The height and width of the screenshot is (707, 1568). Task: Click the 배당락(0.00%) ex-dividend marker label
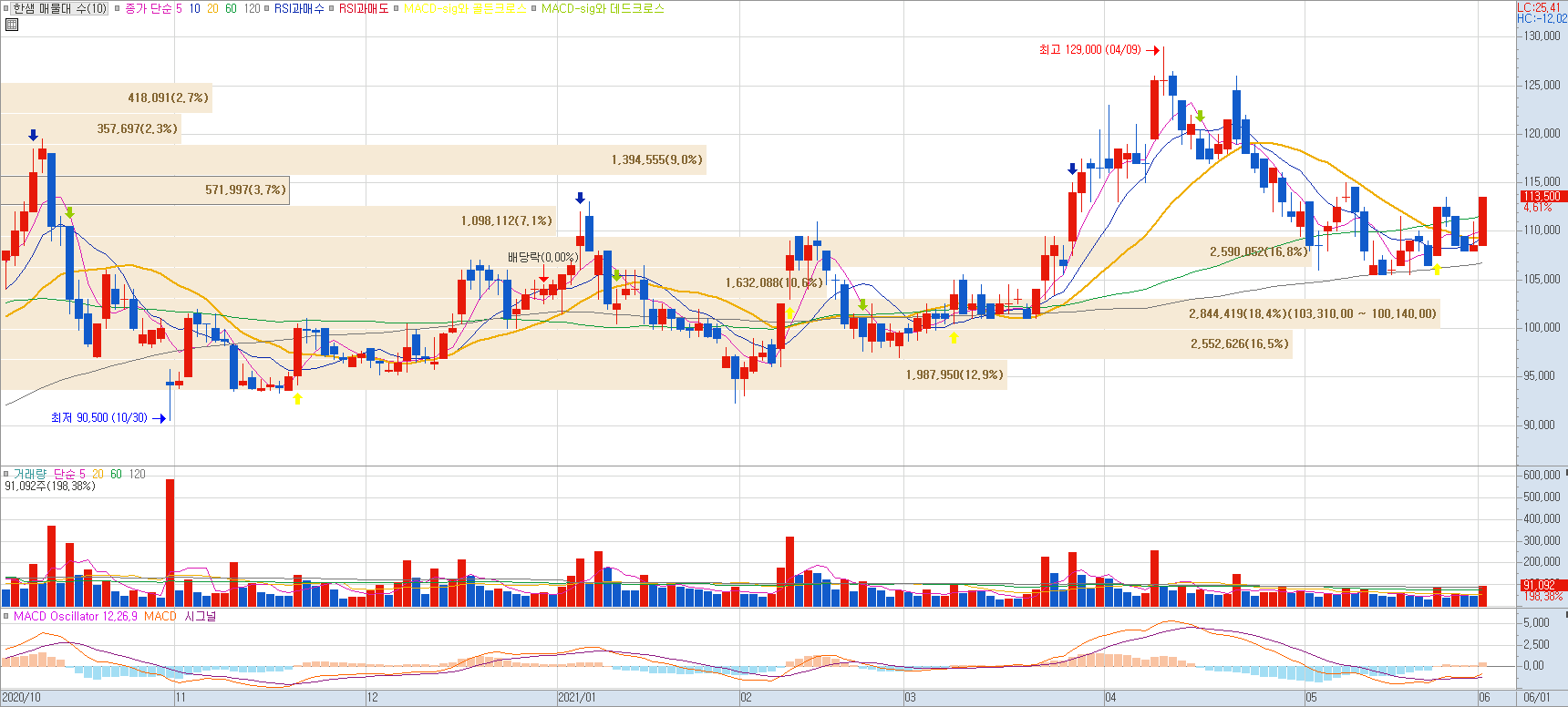pyautogui.click(x=543, y=258)
